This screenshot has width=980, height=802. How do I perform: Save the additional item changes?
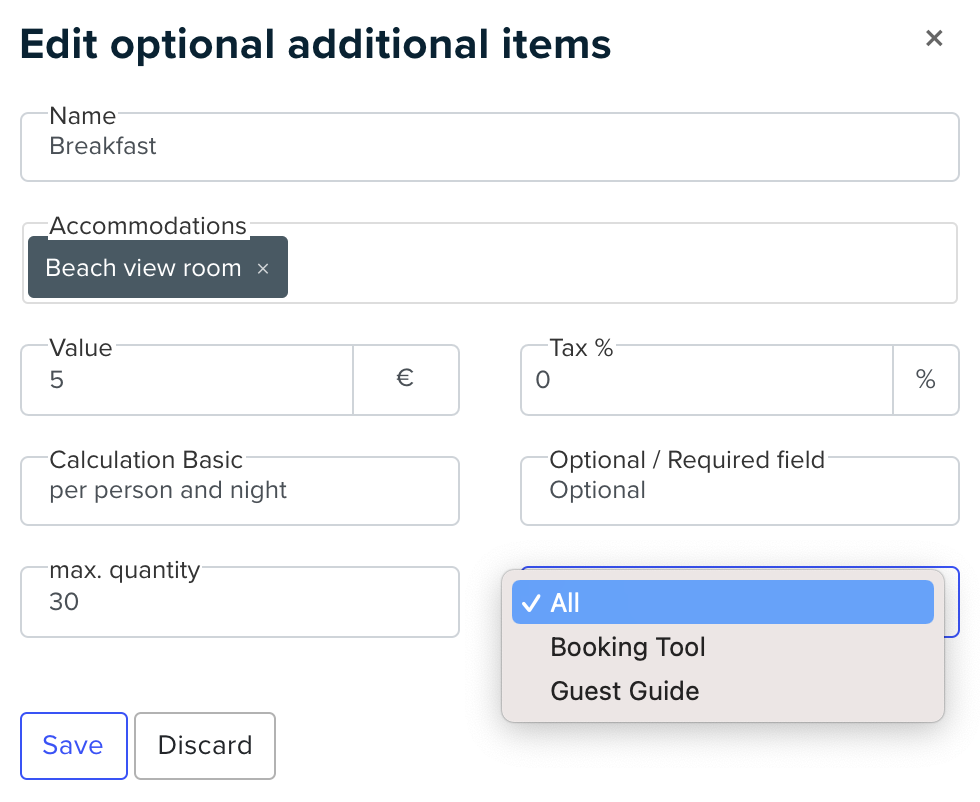[x=74, y=746]
